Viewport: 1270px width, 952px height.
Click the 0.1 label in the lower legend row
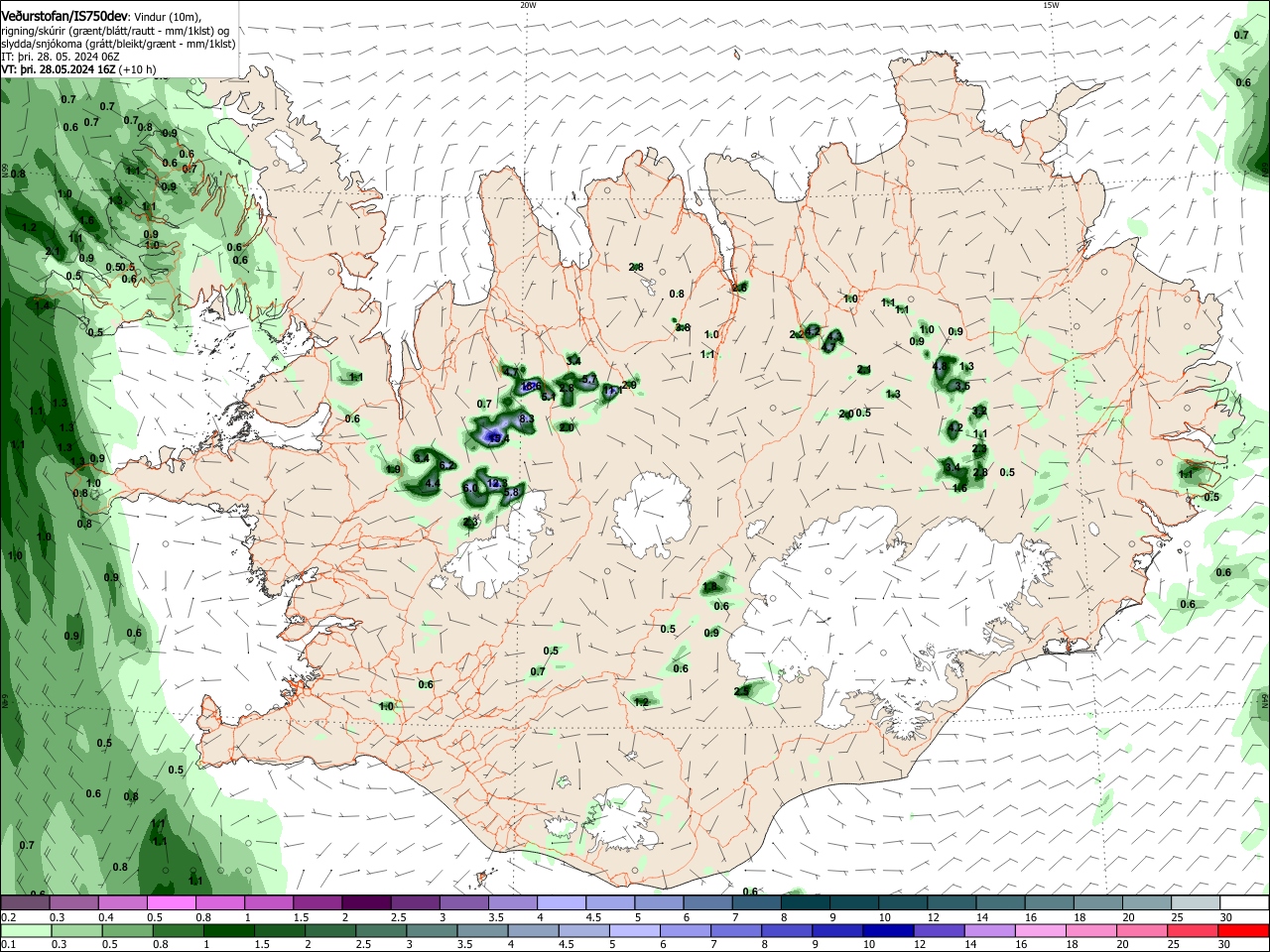pyautogui.click(x=8, y=943)
